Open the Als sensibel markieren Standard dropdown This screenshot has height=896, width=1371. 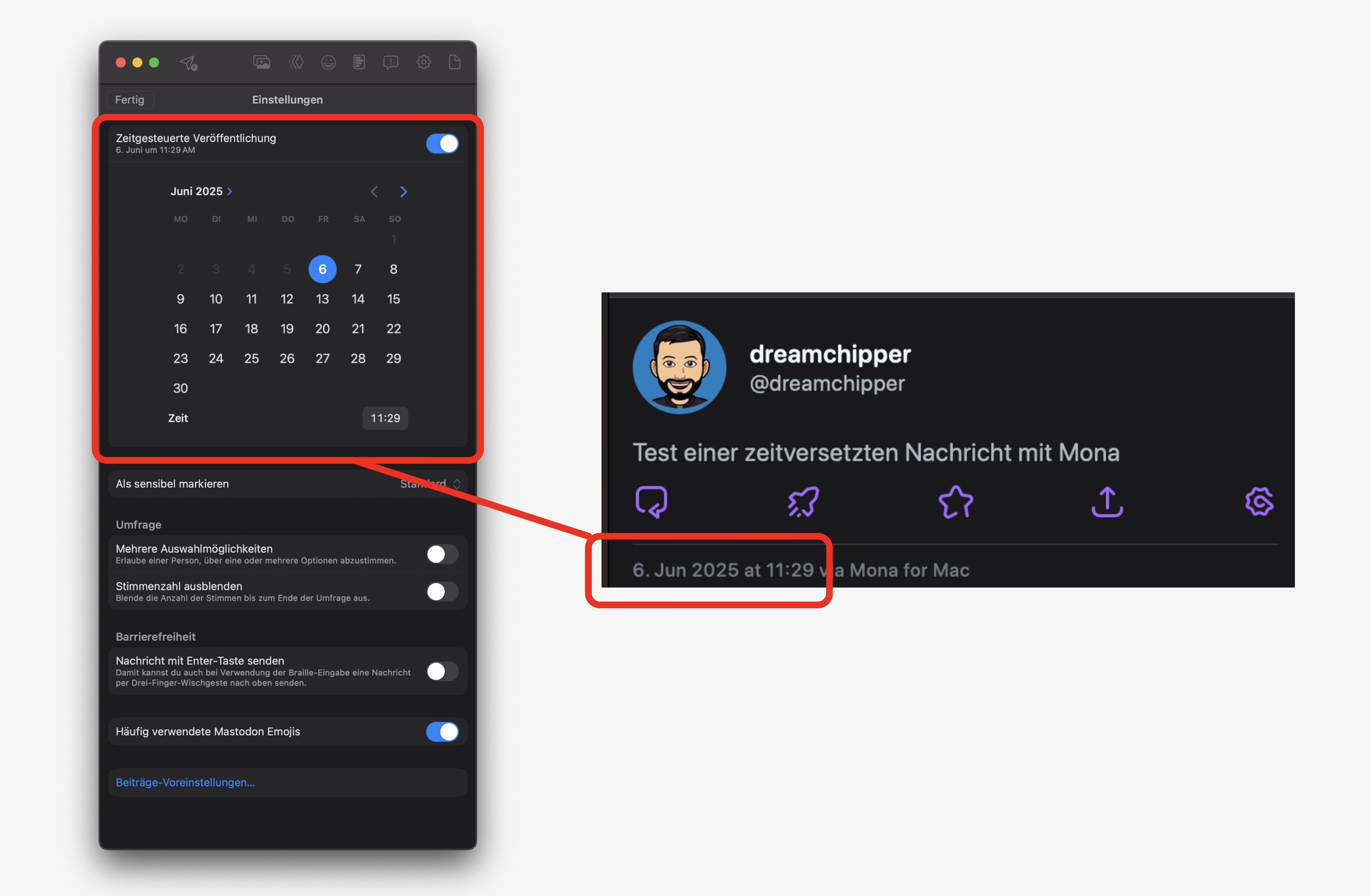430,484
